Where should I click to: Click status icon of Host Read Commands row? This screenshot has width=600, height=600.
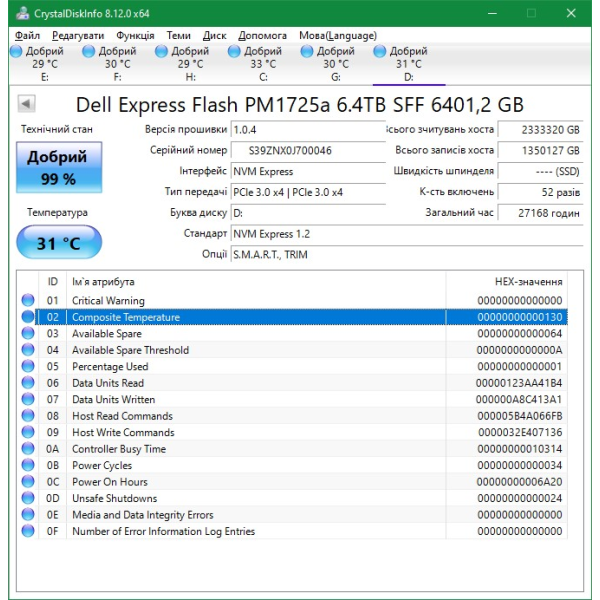[x=28, y=415]
